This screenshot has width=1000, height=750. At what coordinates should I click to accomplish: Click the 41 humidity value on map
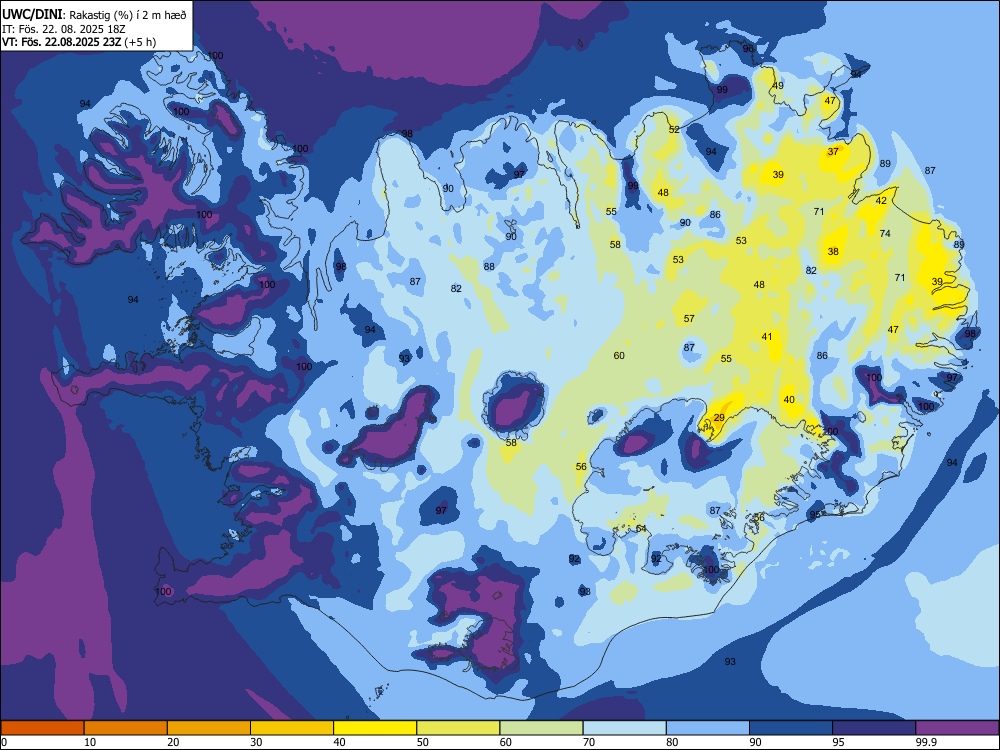[x=767, y=337]
